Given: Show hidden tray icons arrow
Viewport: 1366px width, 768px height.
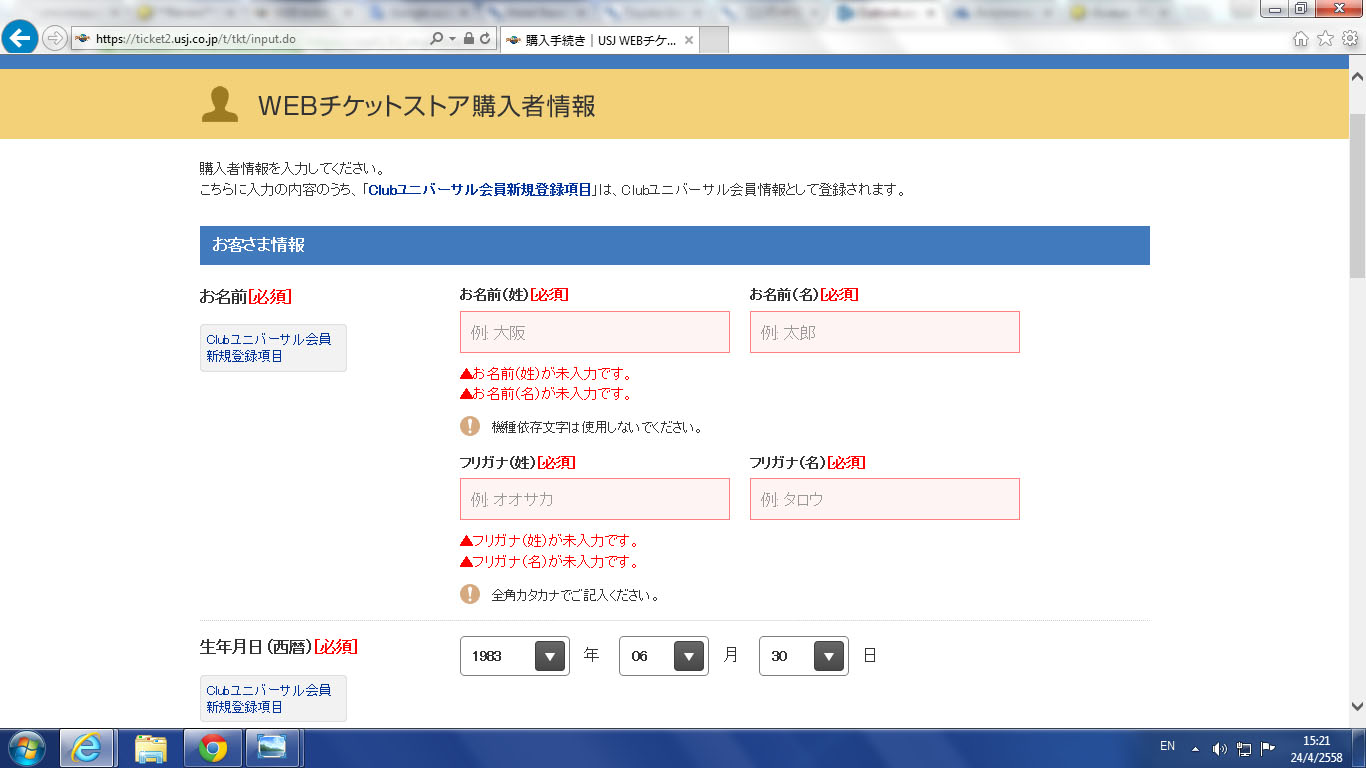Looking at the screenshot, I should pos(1194,748).
